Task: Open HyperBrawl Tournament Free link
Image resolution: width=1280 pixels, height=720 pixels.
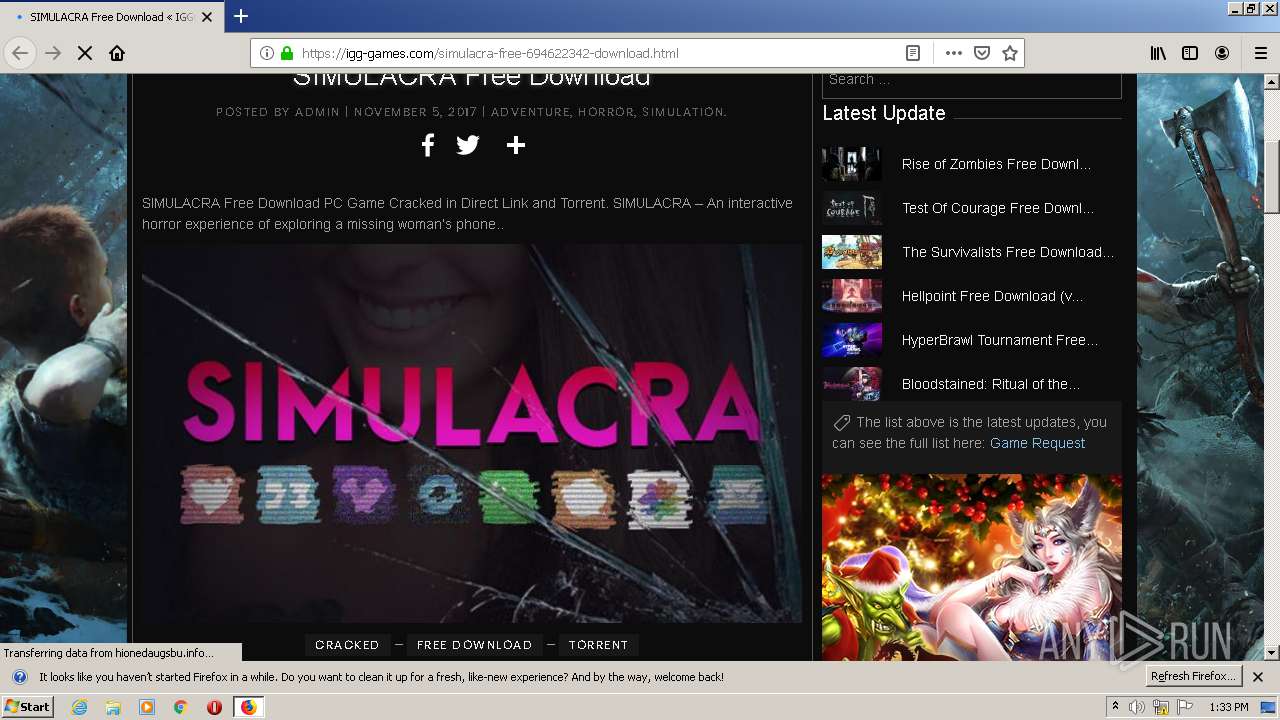Action: tap(1000, 340)
